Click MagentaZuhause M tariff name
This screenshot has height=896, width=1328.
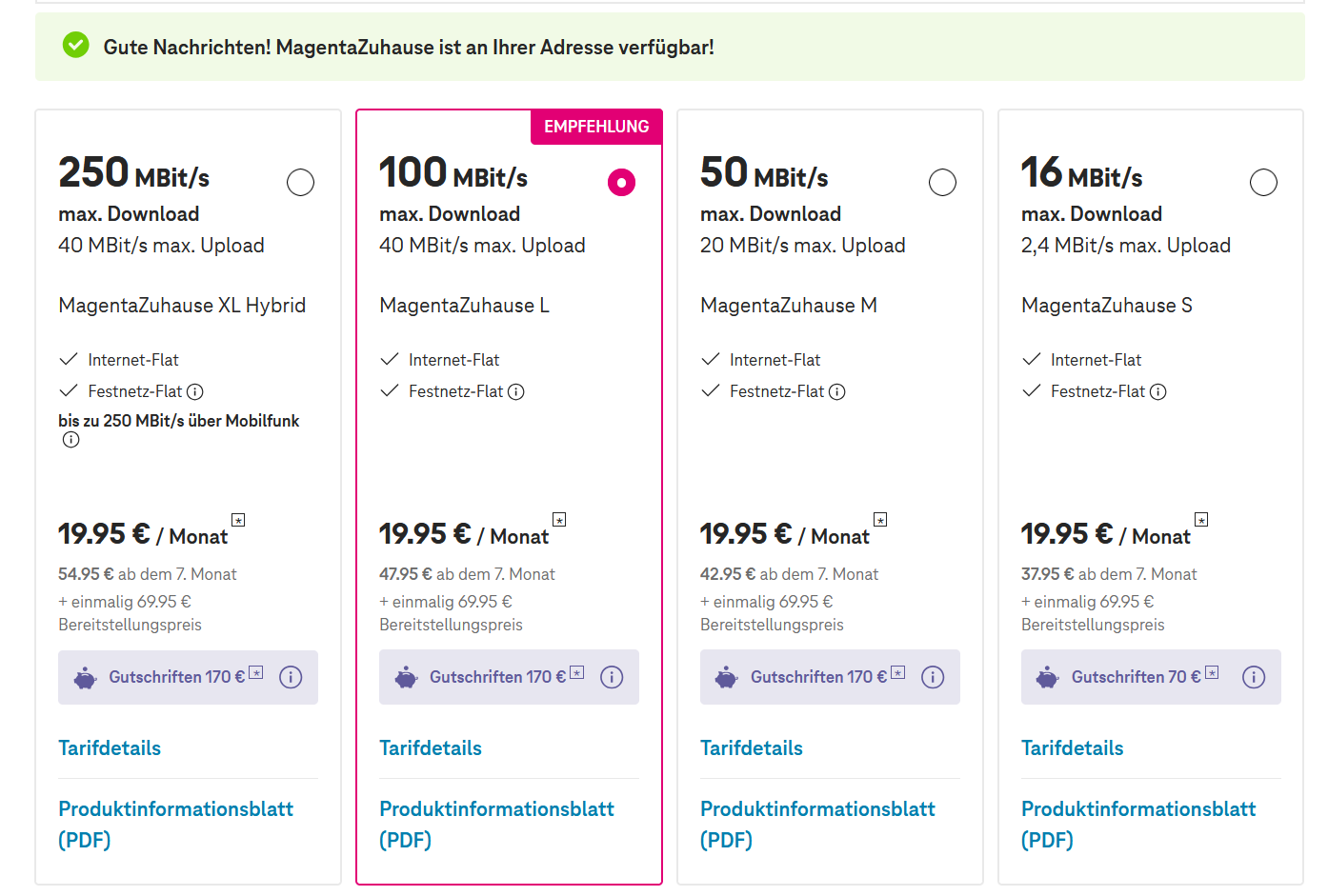pyautogui.click(x=789, y=306)
